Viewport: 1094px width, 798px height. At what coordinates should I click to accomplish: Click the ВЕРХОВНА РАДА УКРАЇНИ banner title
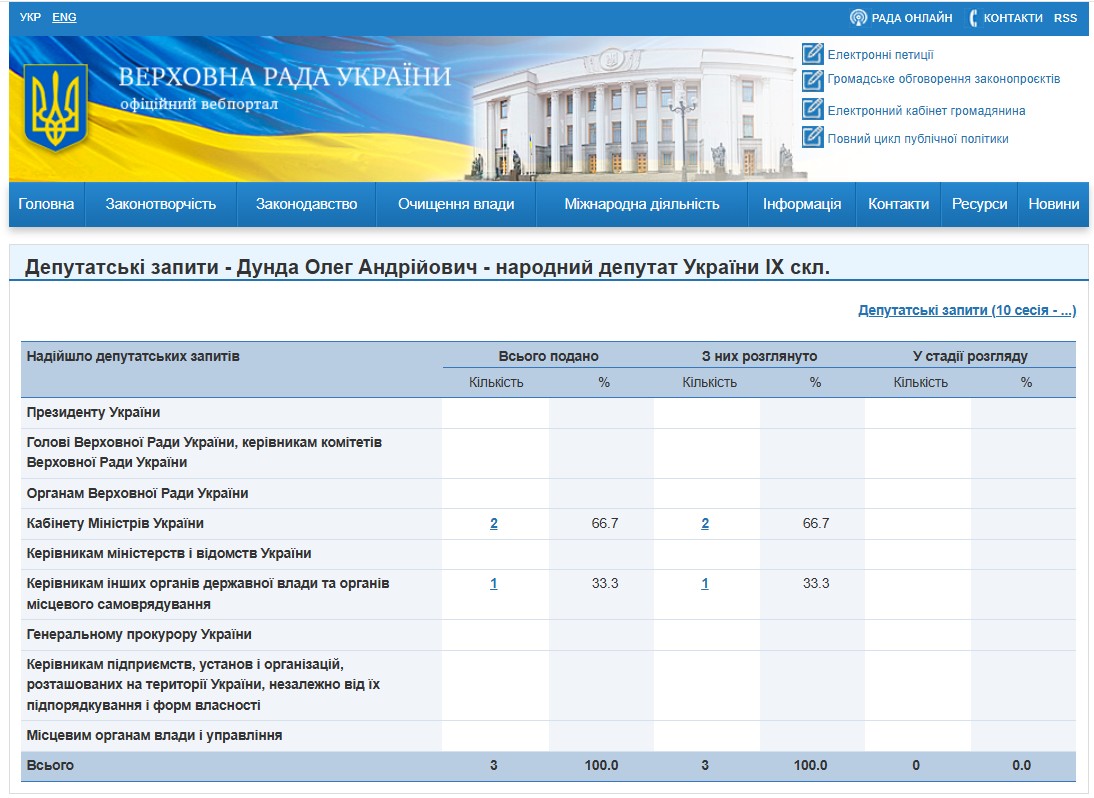(285, 76)
